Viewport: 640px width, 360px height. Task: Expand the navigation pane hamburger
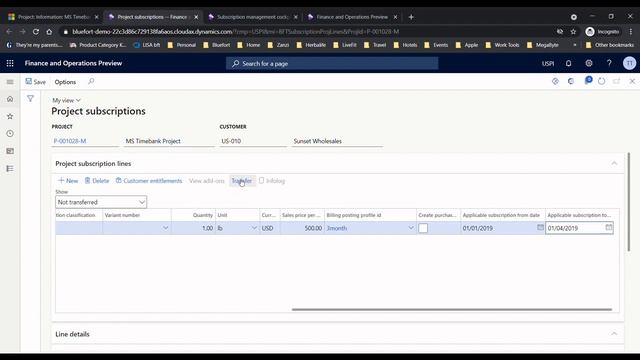point(10,82)
